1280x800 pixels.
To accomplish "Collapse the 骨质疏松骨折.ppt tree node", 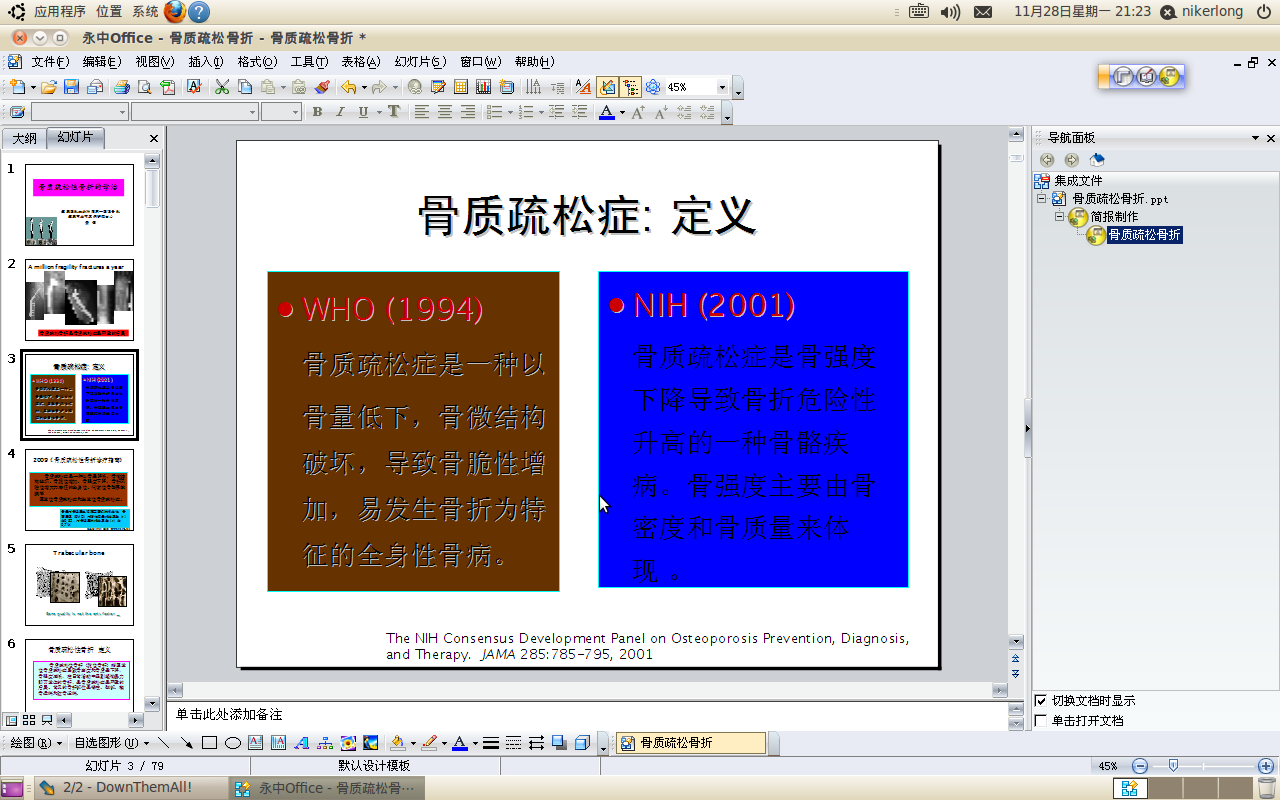I will point(1041,199).
